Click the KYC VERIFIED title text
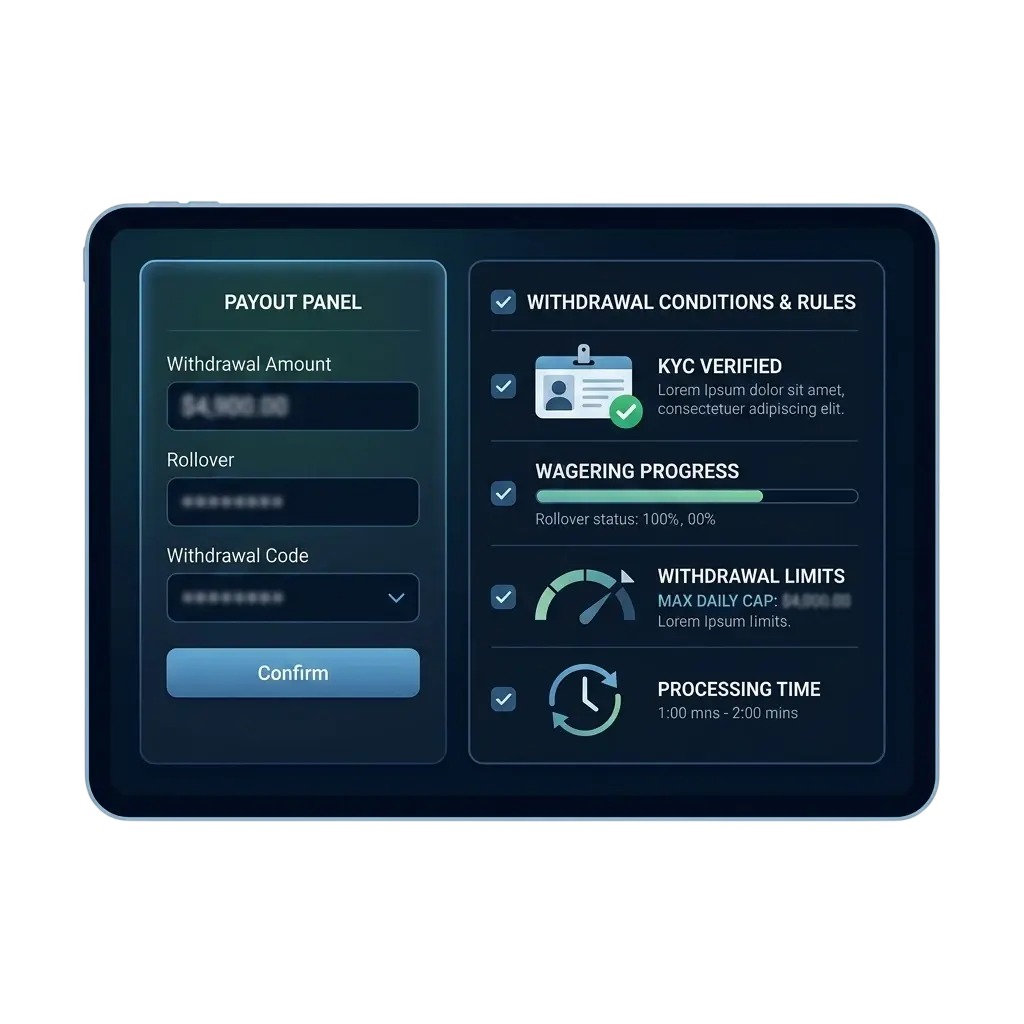 click(x=719, y=366)
